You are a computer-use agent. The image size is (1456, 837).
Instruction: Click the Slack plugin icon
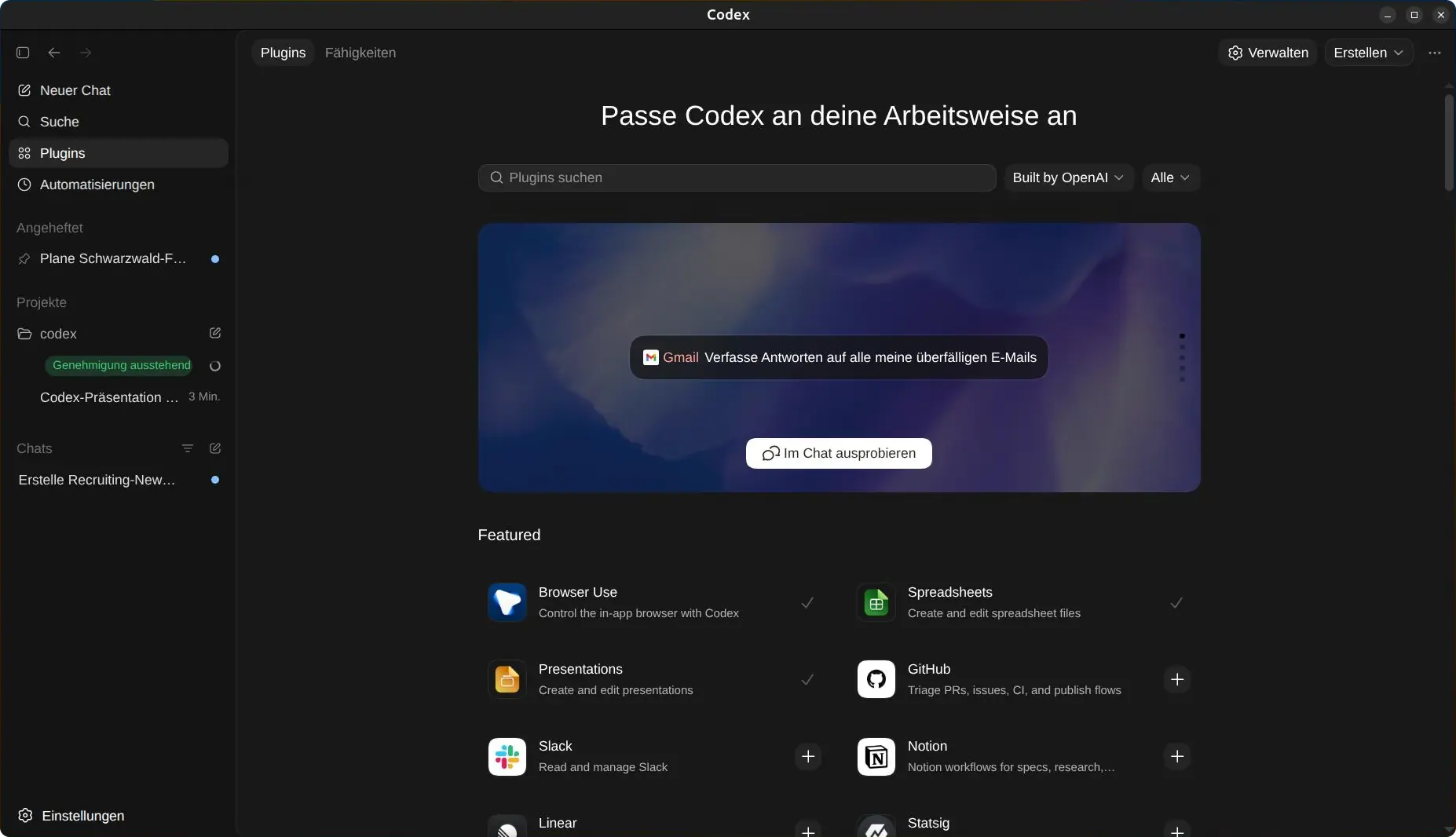[507, 756]
